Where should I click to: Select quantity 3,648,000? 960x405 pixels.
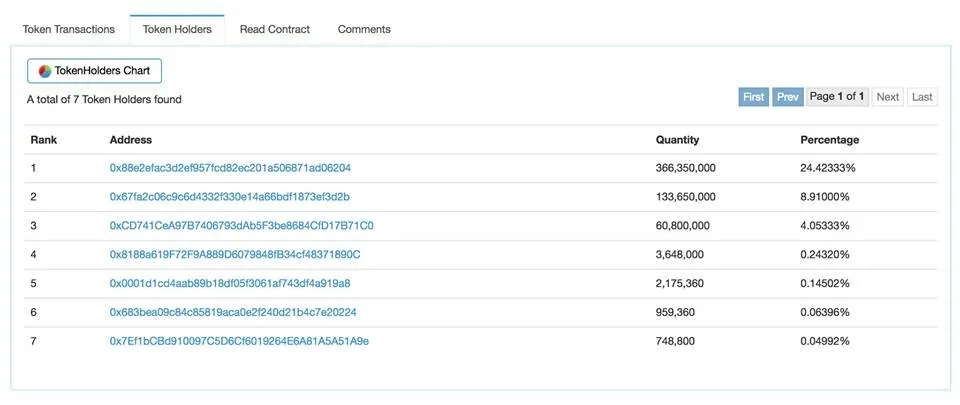click(x=680, y=255)
